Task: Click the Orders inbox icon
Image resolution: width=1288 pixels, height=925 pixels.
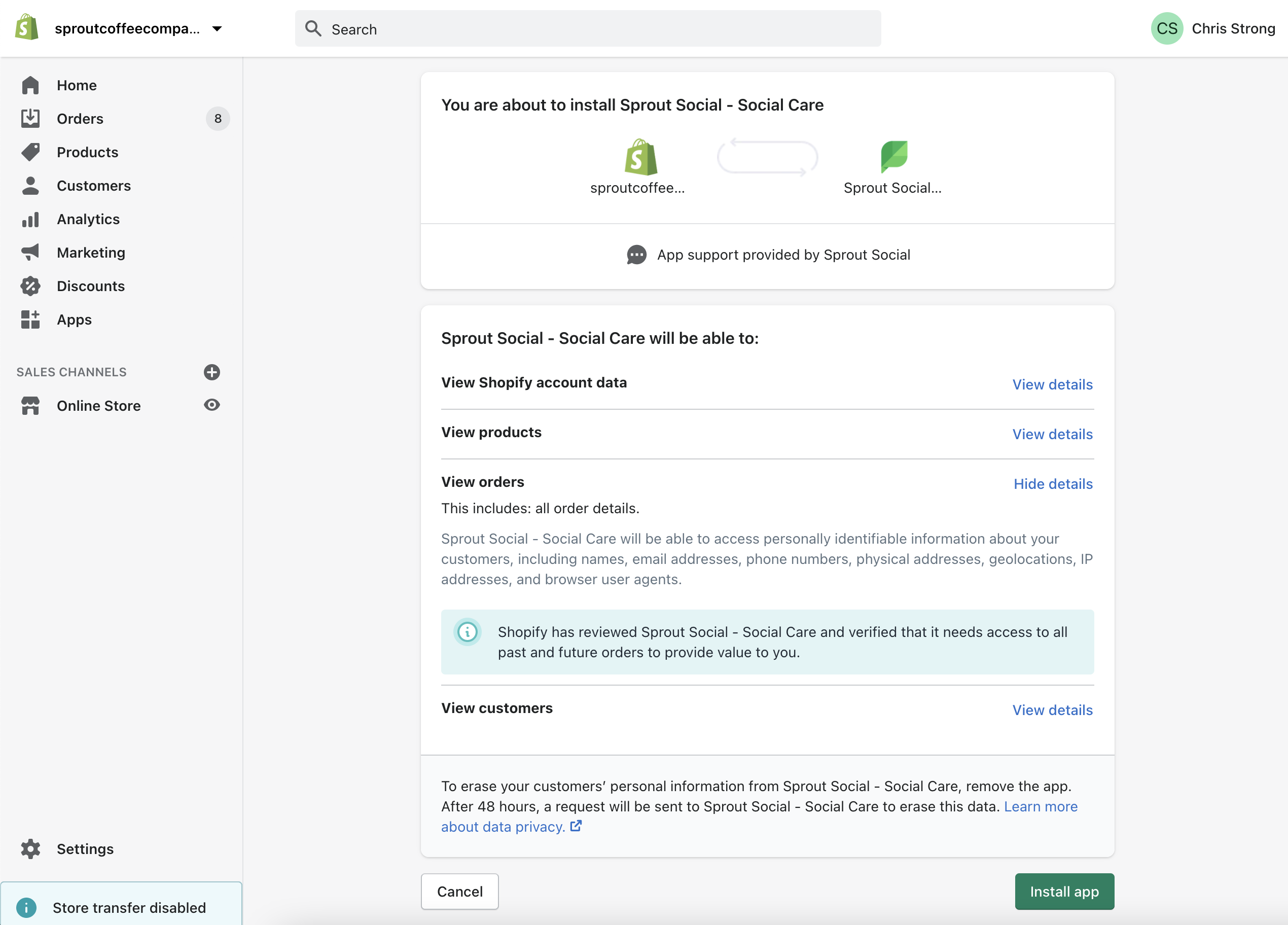Action: tap(30, 119)
